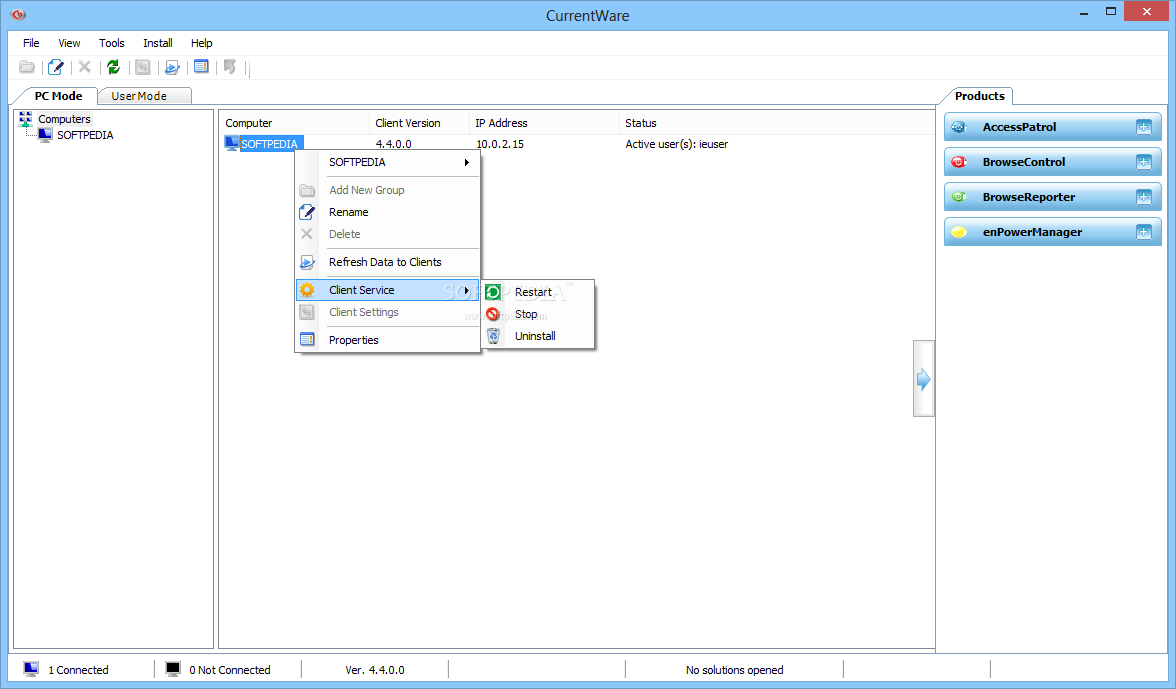
Task: Click "0 Not Connected" text in status bar
Action: (x=230, y=670)
